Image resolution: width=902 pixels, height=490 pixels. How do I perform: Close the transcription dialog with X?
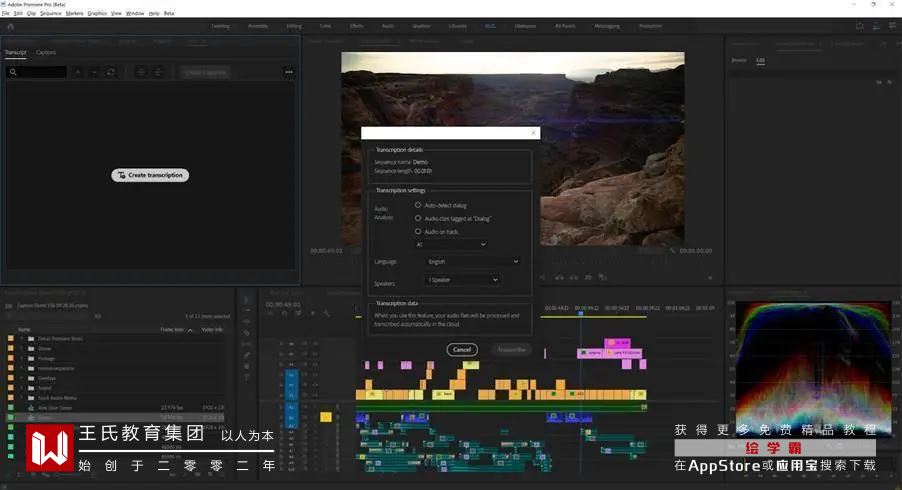533,133
